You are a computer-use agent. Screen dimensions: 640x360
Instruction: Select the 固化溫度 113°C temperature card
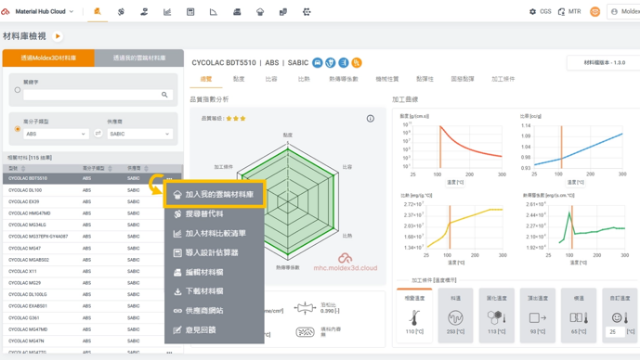click(x=496, y=315)
